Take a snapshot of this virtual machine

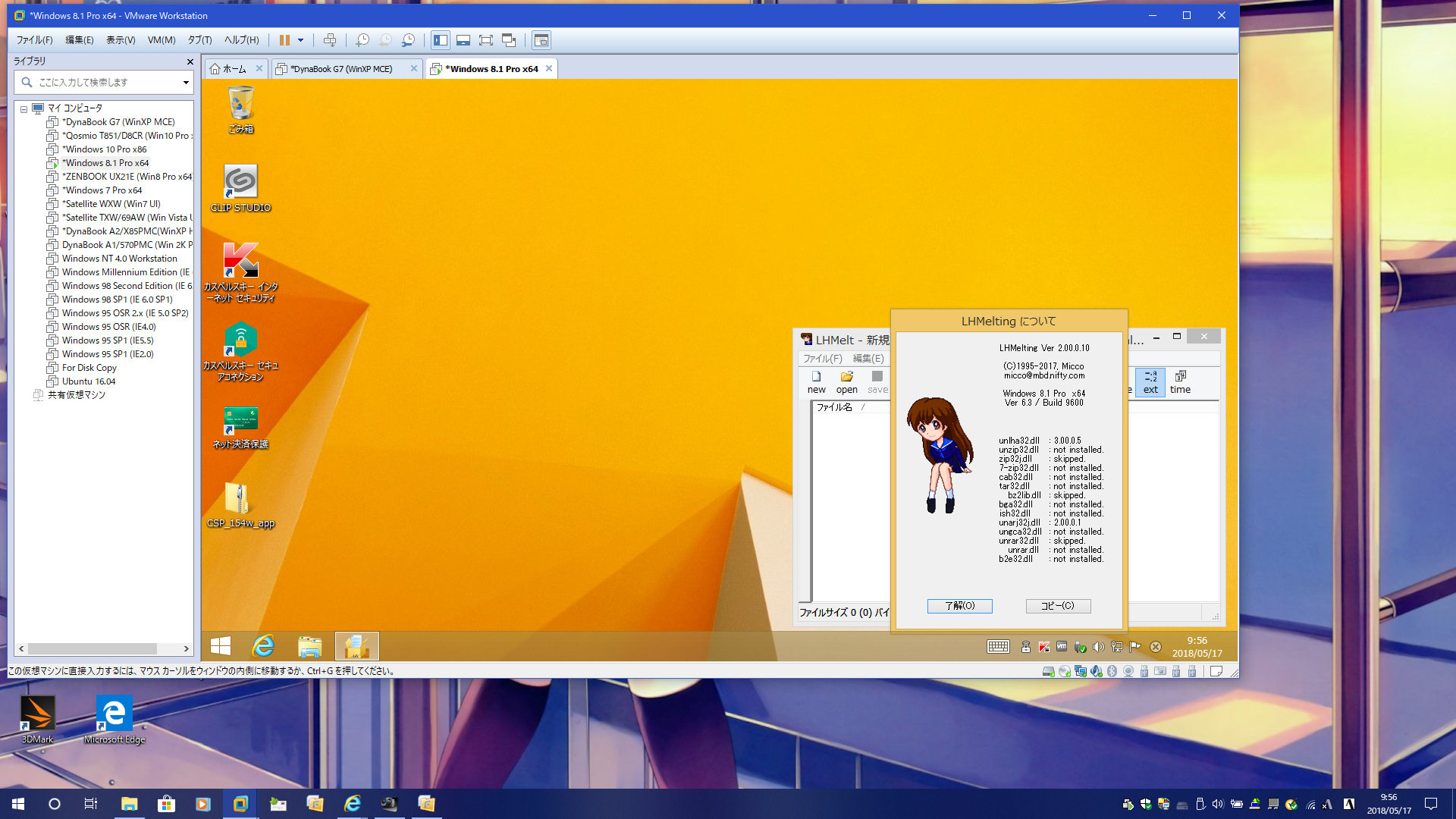362,40
